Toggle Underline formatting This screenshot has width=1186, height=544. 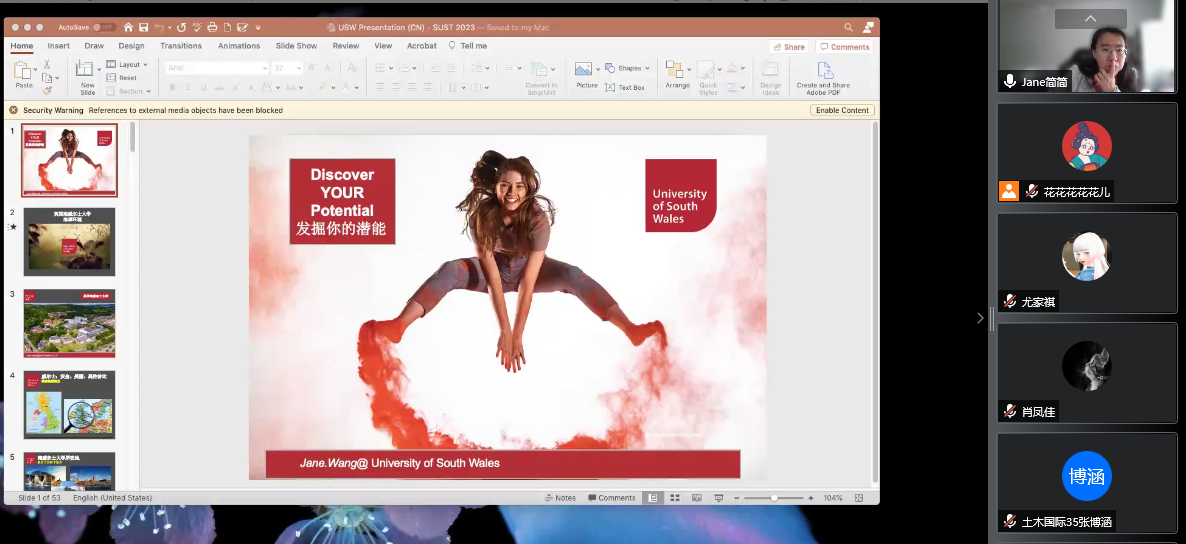201,88
